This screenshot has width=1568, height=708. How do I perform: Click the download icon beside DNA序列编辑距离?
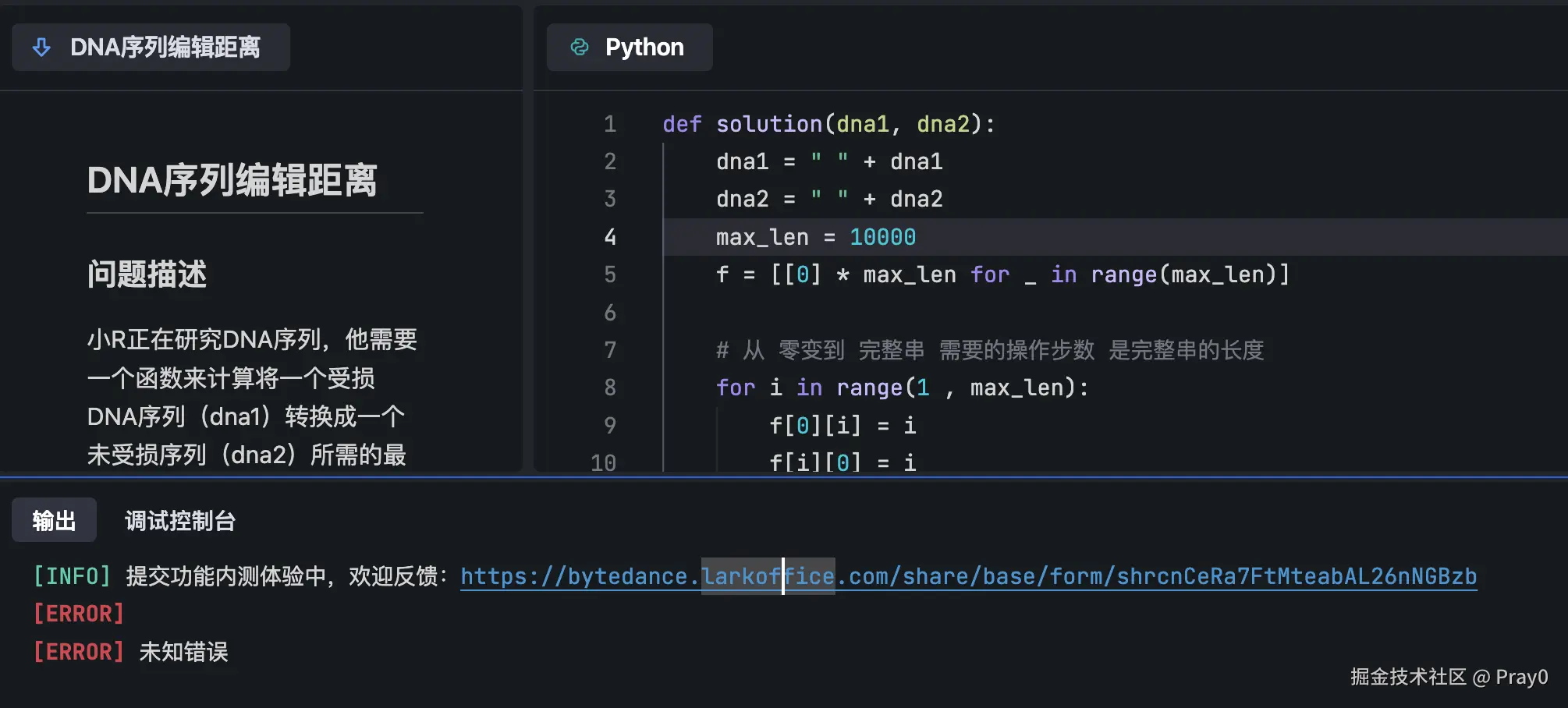coord(40,47)
